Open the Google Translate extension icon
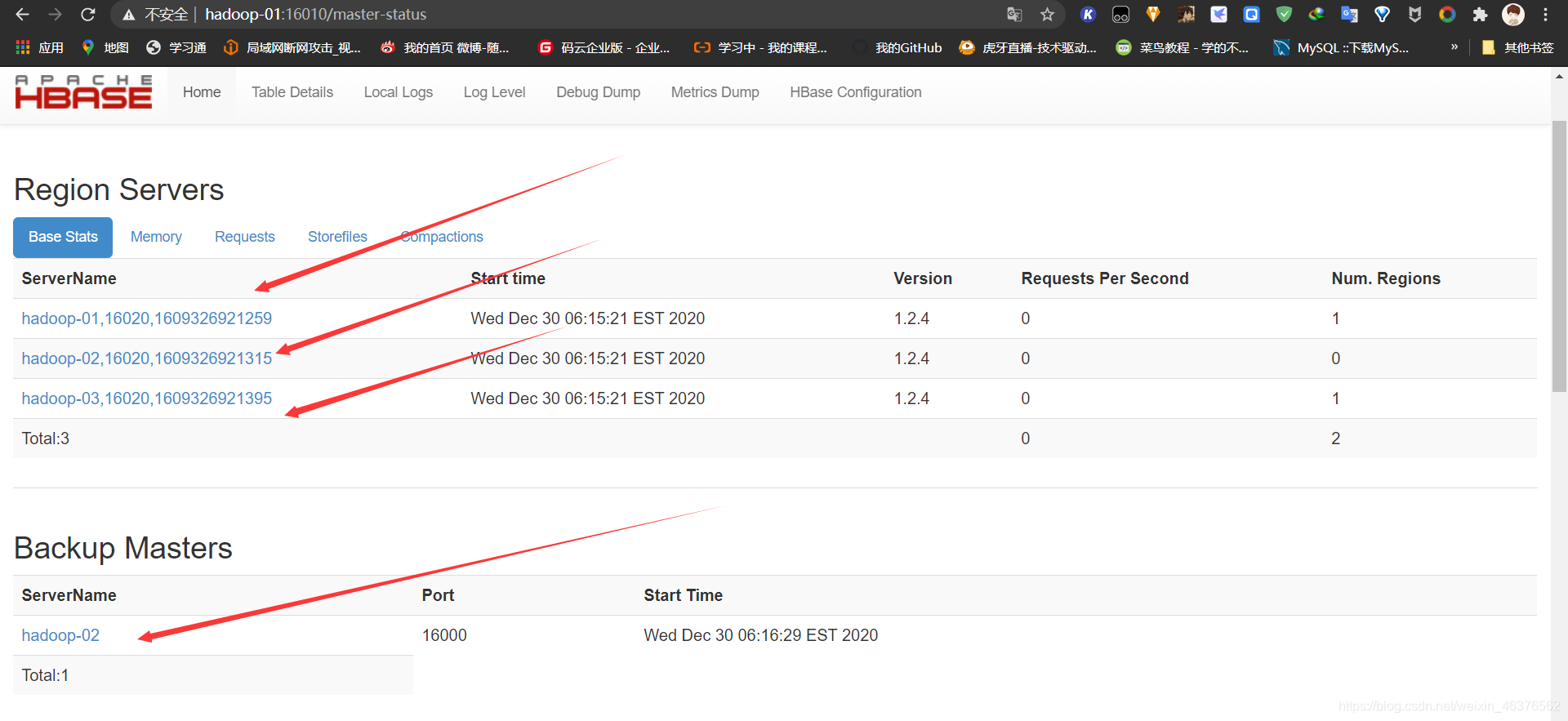This screenshot has width=1568, height=721. [x=1349, y=15]
